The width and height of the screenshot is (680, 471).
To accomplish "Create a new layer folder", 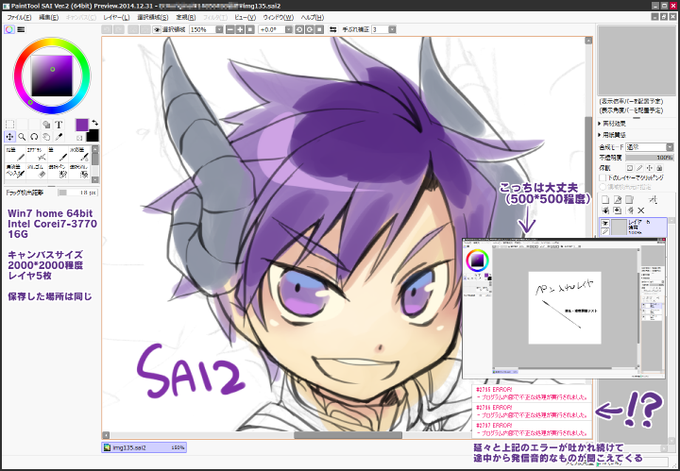I will tap(629, 200).
